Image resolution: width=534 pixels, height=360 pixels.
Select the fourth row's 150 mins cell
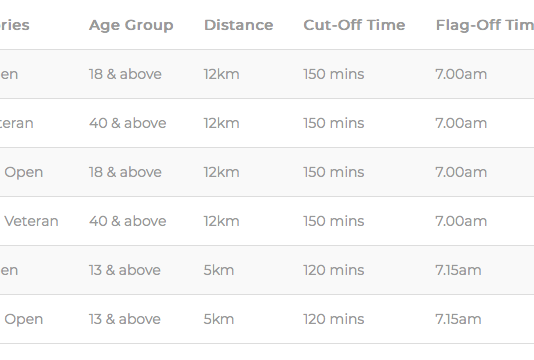334,221
